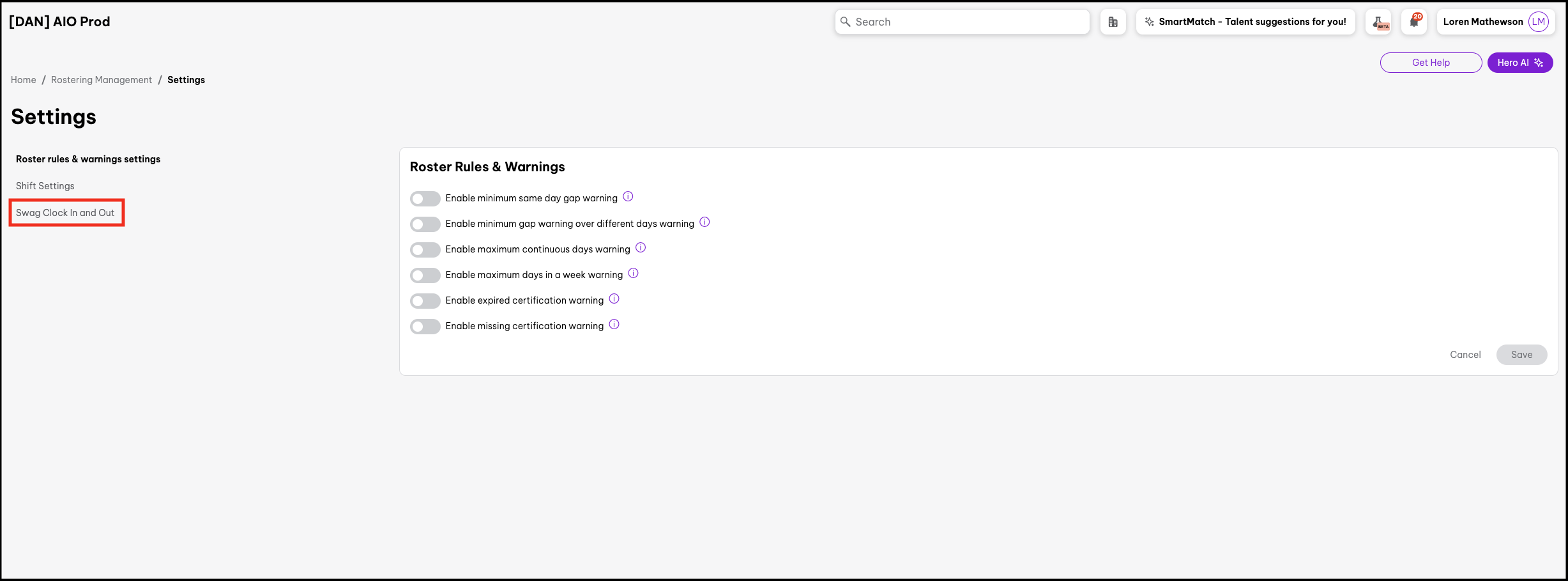
Task: Click the Cancel button
Action: [1465, 355]
